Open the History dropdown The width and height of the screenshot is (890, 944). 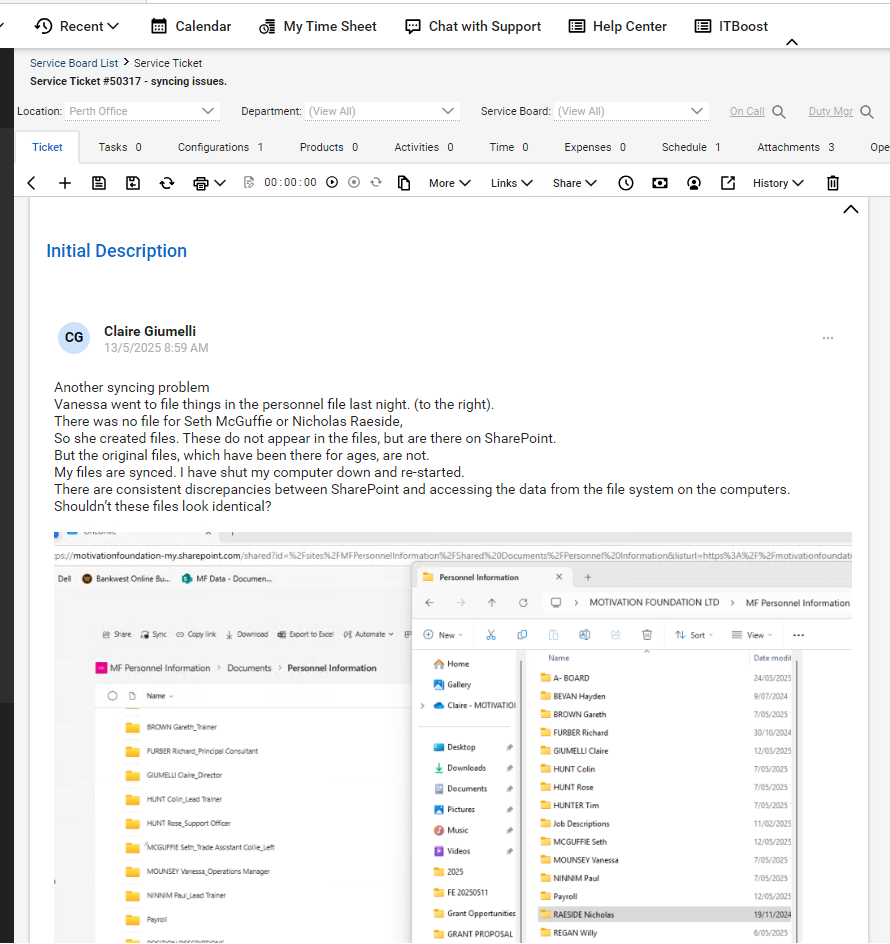[778, 183]
